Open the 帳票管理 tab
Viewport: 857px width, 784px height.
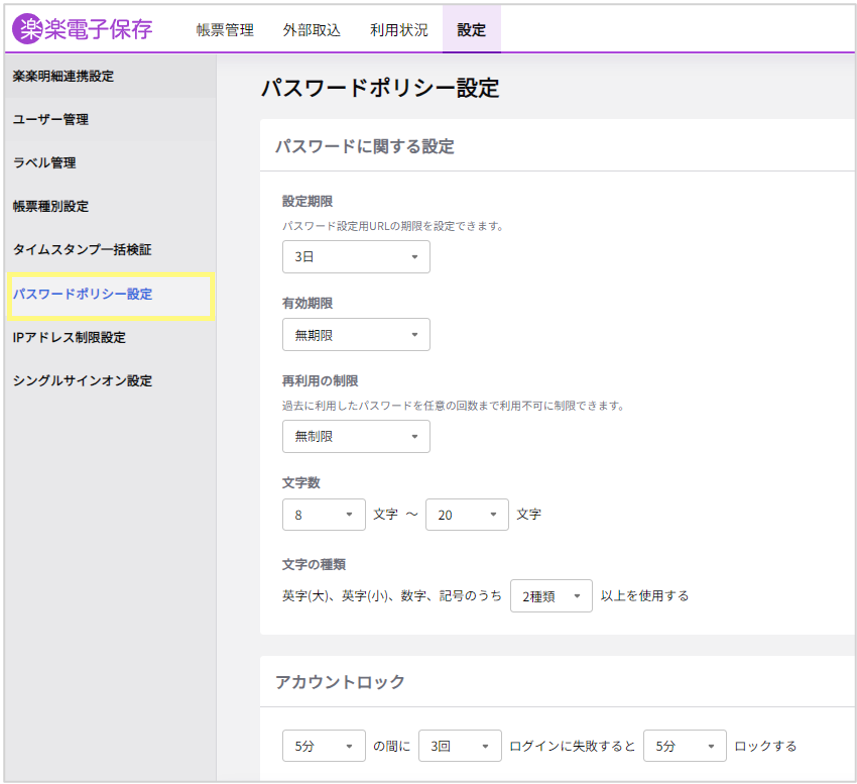point(225,30)
